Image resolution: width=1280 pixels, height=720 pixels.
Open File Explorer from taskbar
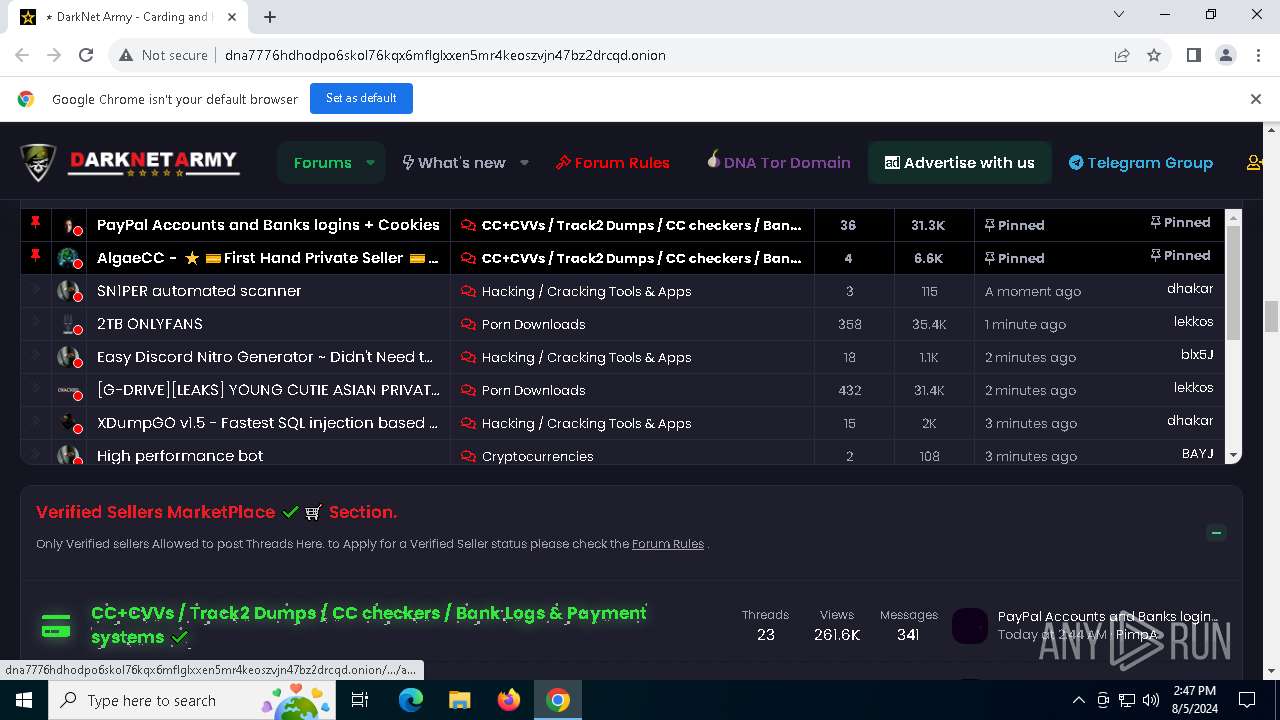pyautogui.click(x=460, y=700)
